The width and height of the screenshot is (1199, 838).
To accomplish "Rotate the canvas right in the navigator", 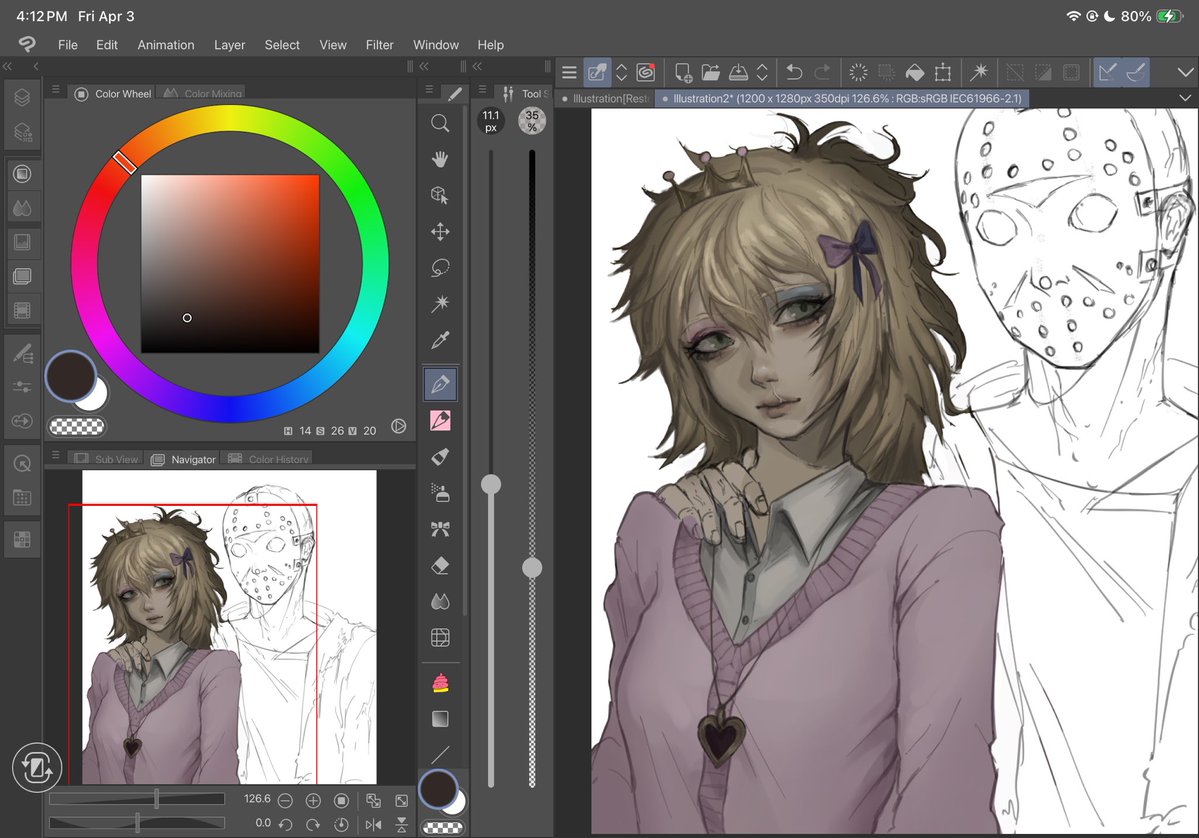I will coord(314,824).
